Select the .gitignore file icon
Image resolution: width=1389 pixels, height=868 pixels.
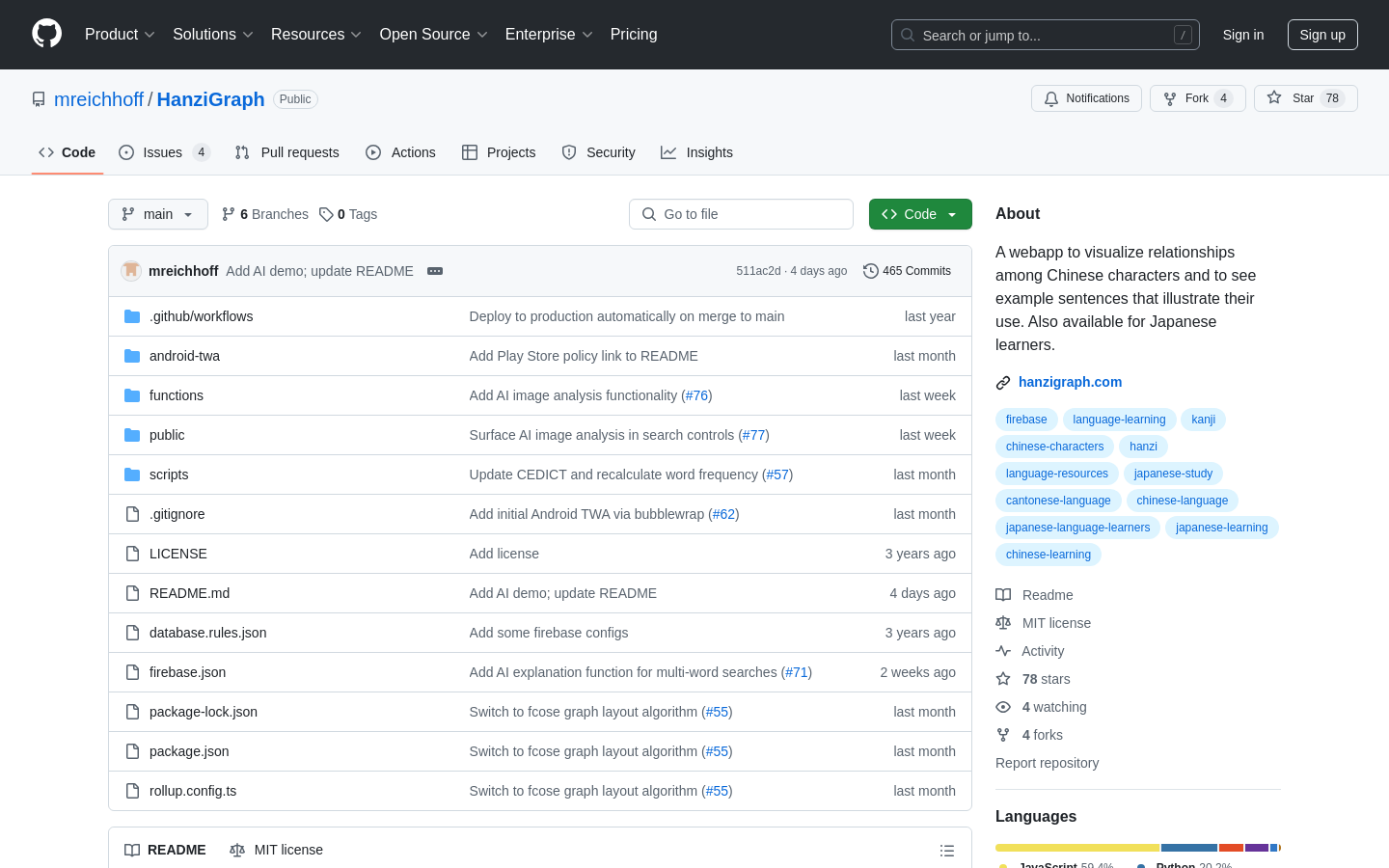[132, 514]
